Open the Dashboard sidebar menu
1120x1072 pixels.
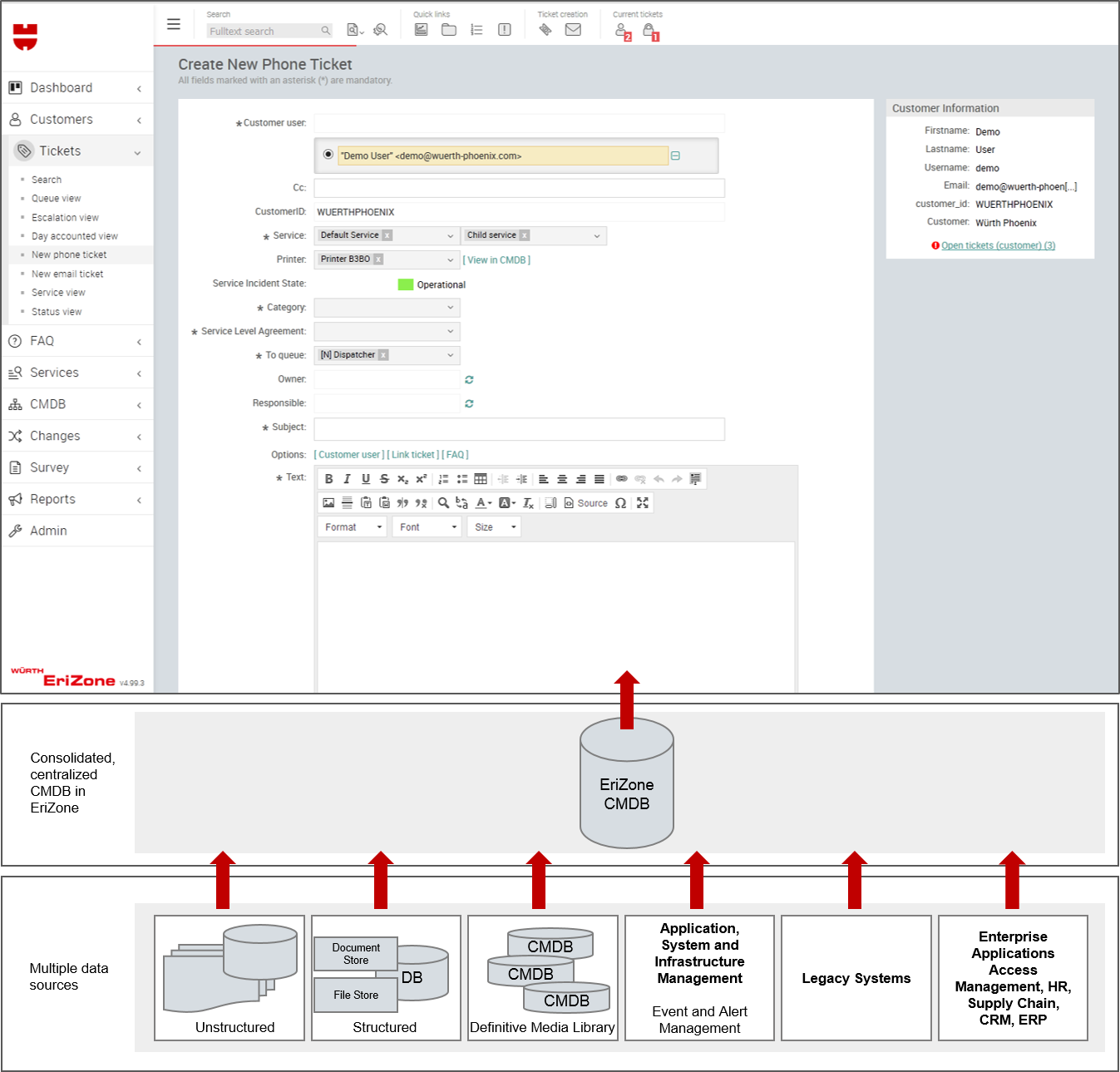77,88
